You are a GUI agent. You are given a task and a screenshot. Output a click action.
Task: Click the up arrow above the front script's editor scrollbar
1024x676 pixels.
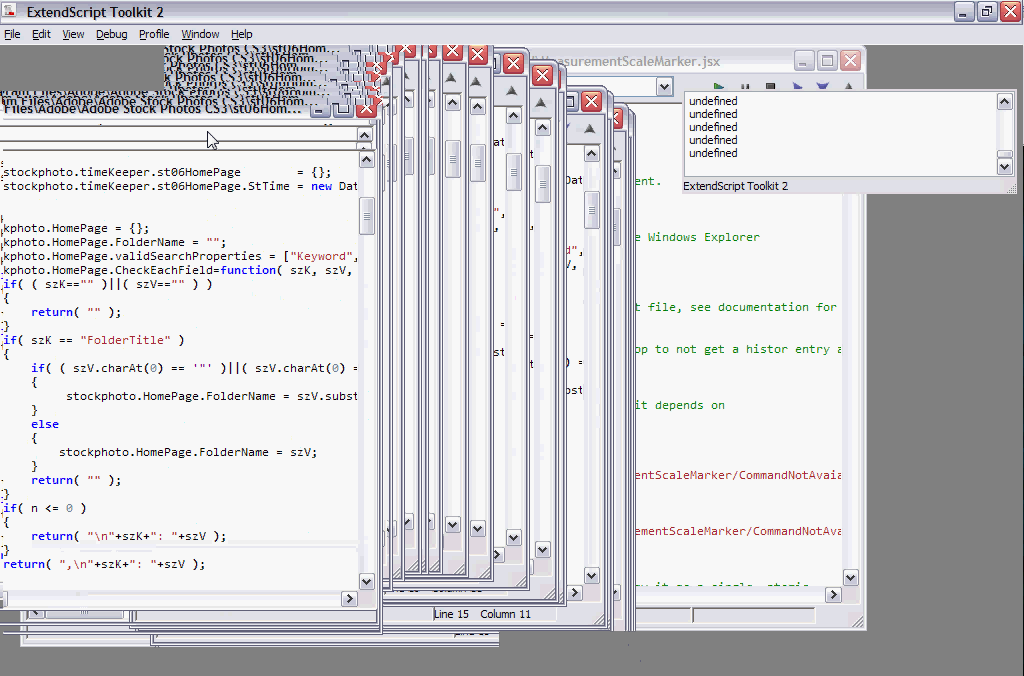pos(365,135)
